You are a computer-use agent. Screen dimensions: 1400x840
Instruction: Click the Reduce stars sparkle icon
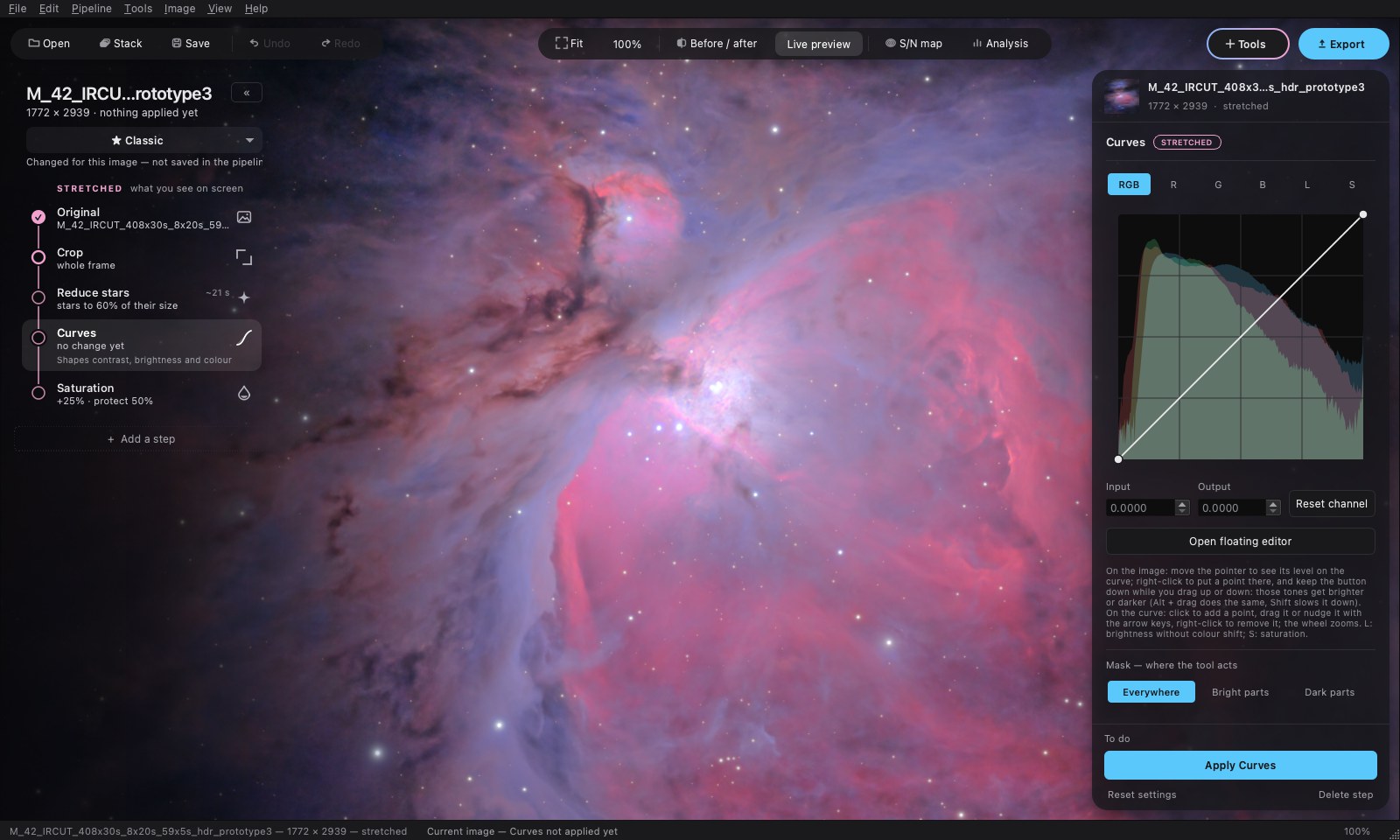click(x=244, y=297)
